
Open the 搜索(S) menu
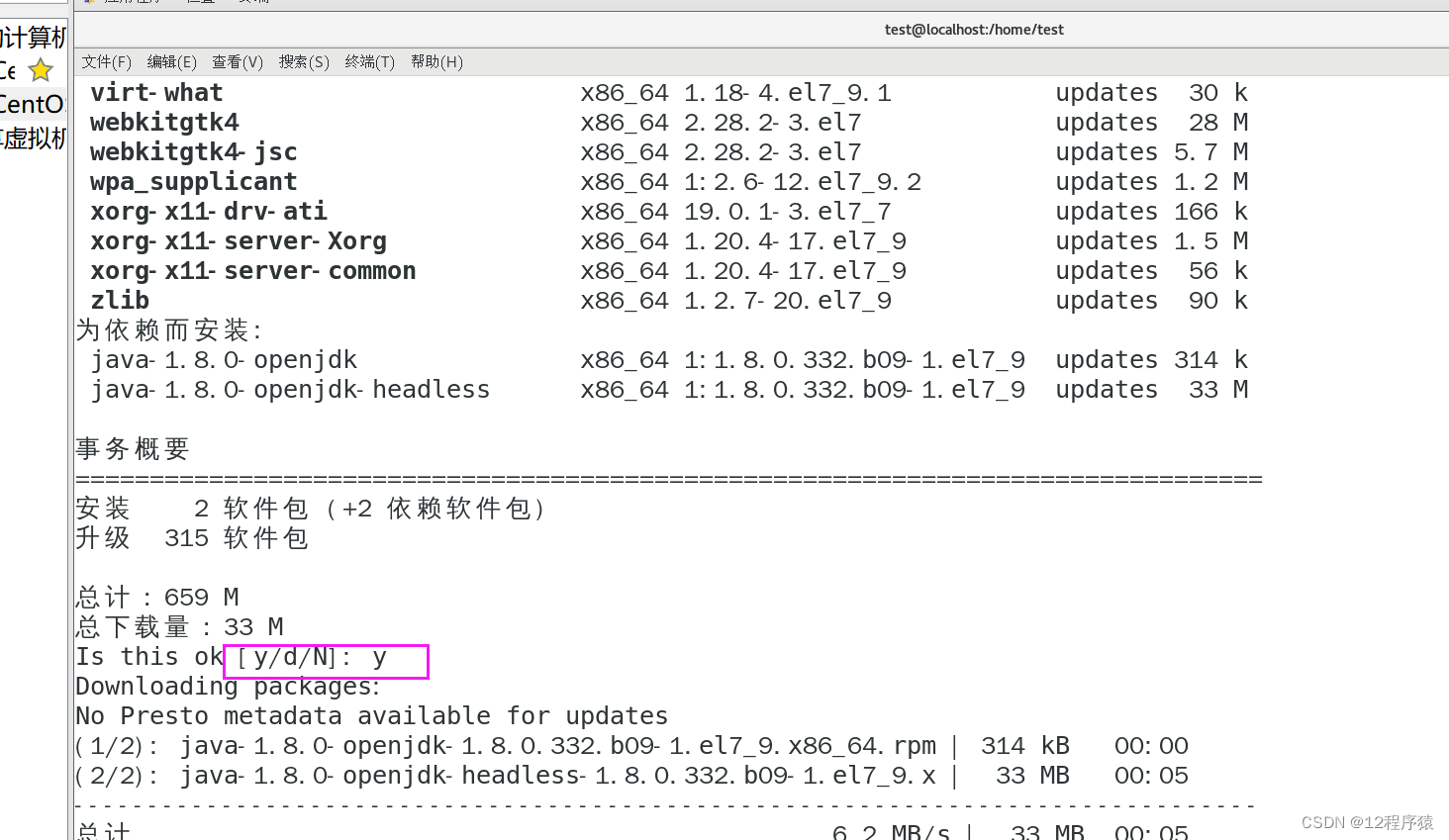coord(304,61)
